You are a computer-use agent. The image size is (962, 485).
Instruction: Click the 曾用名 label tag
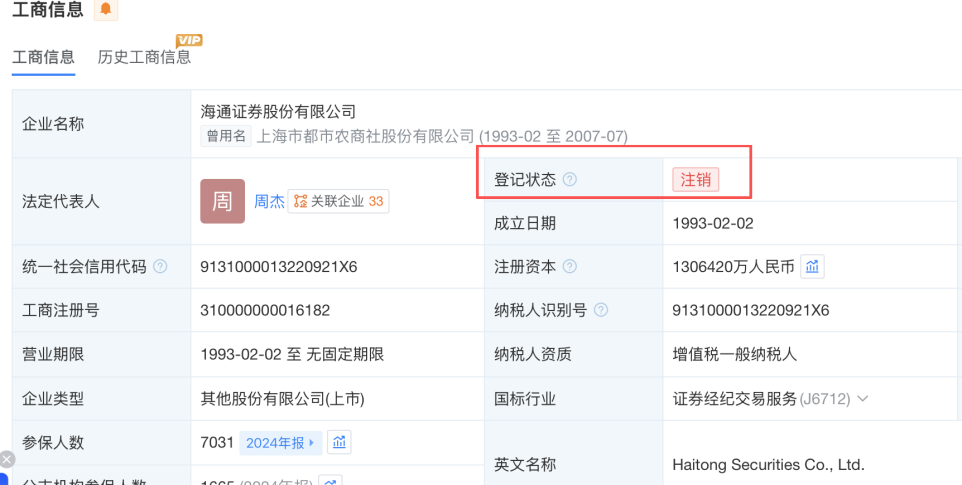tap(226, 136)
